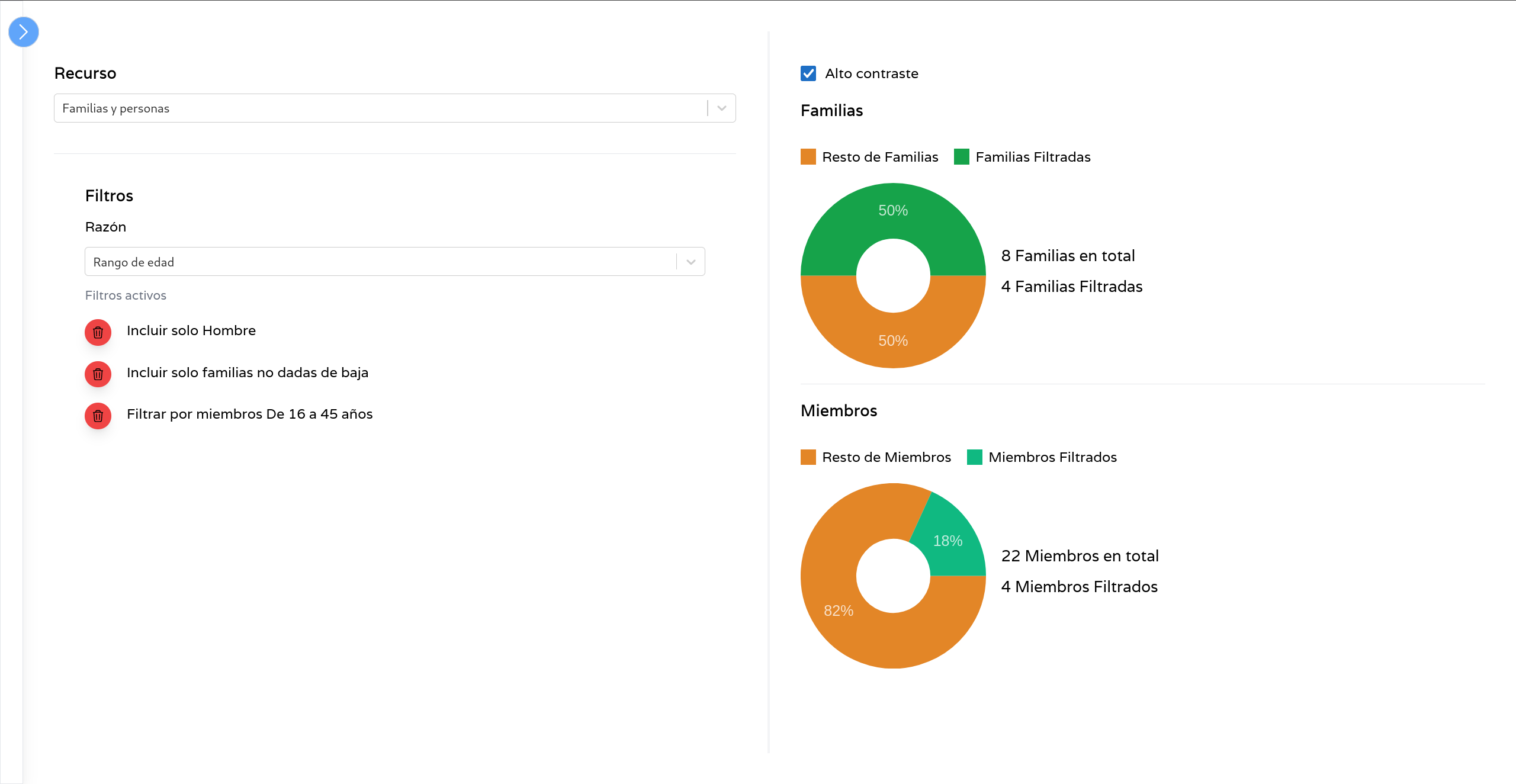Click the 'Familias Filtradas' legend label

(x=1033, y=157)
